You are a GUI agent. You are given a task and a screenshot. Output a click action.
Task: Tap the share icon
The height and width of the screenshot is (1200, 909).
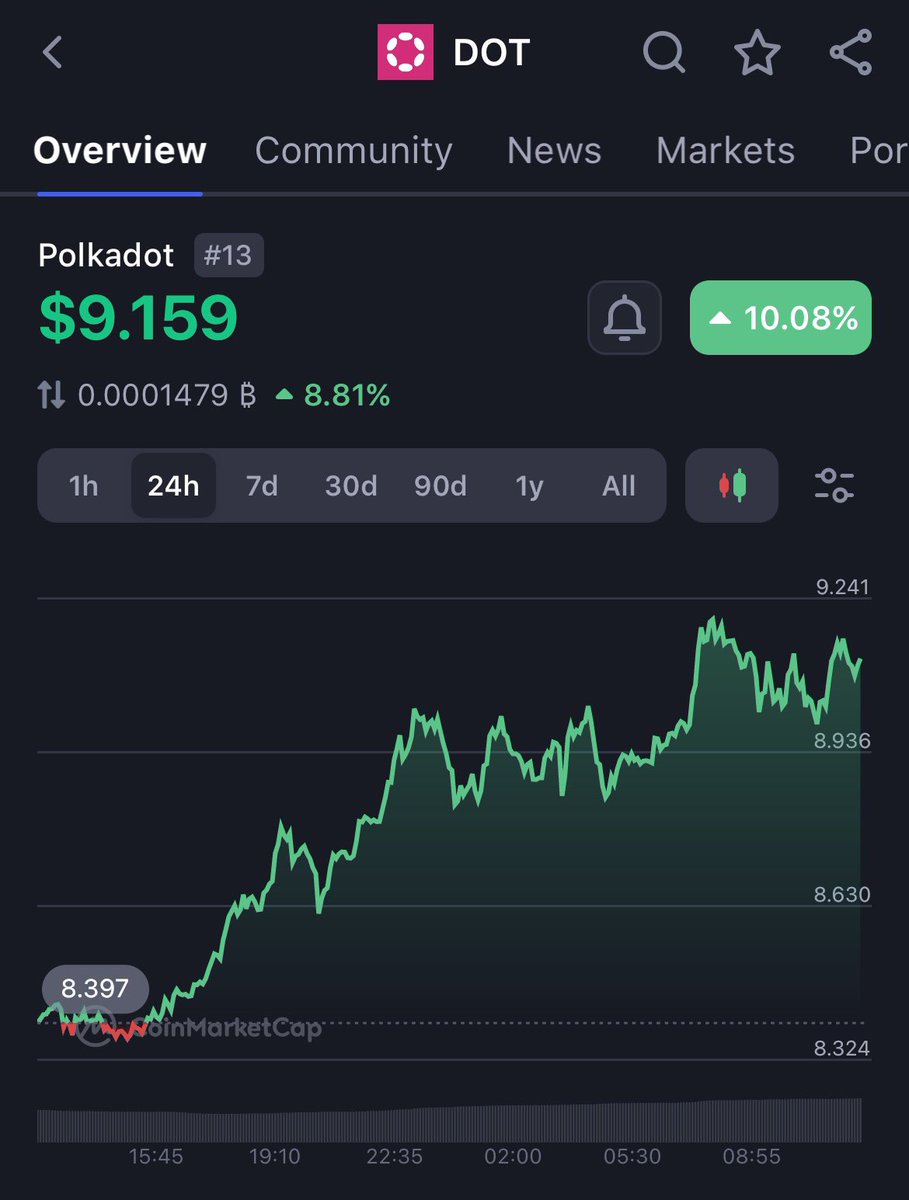[851, 52]
